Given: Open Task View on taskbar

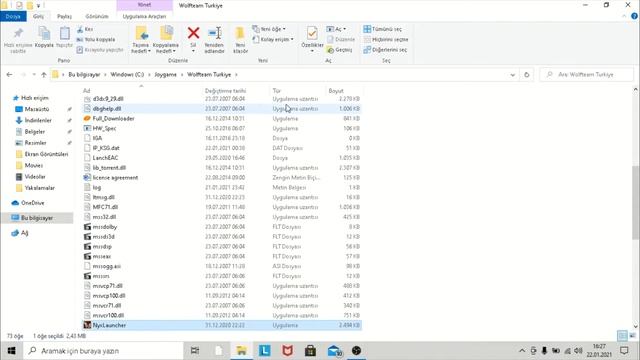Looking at the screenshot, I should pyautogui.click(x=195, y=351).
